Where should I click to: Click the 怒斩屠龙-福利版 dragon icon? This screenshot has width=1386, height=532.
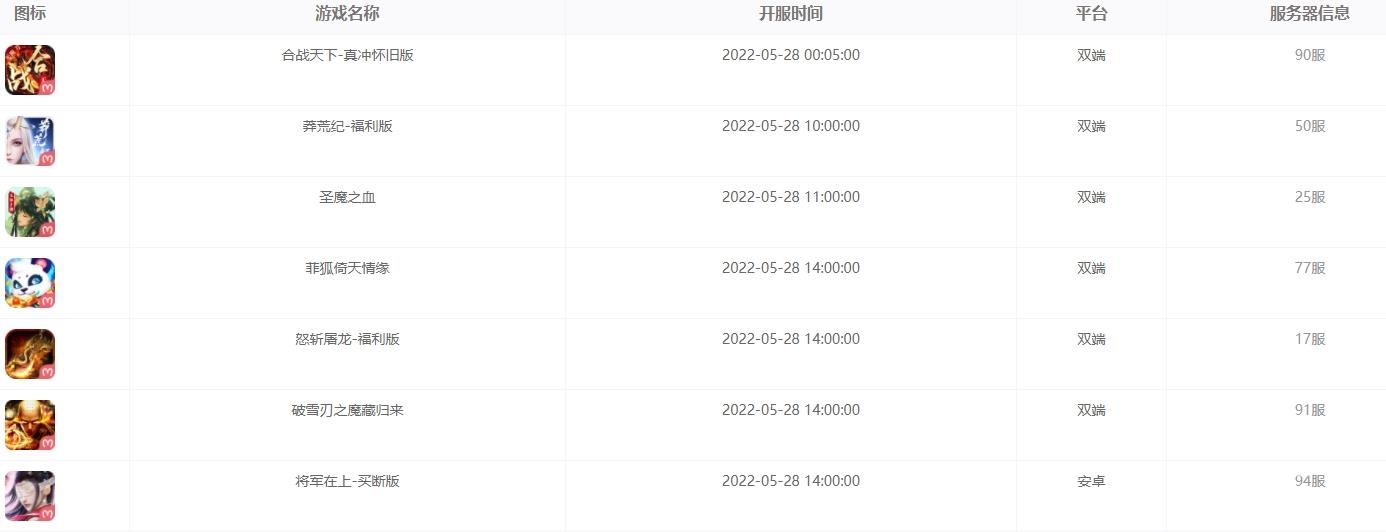pyautogui.click(x=30, y=354)
